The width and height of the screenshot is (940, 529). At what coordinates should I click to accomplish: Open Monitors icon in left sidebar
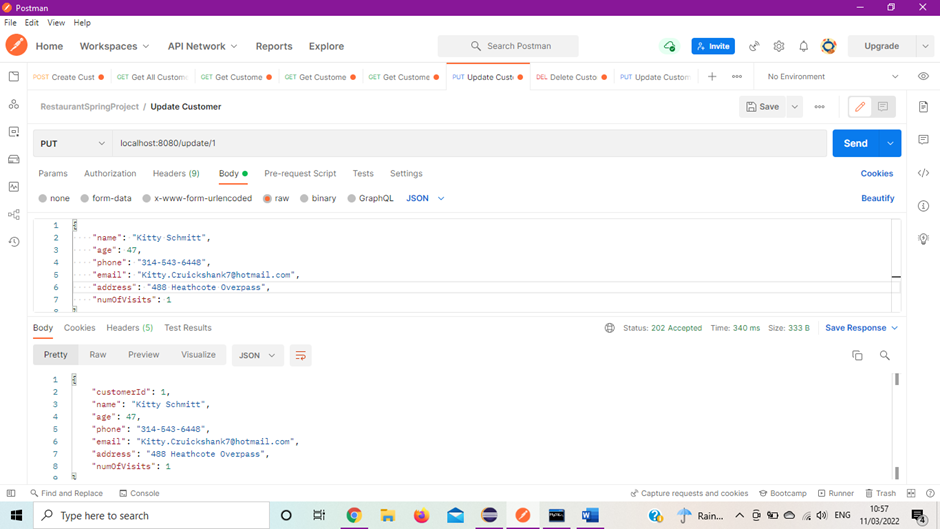tap(14, 187)
